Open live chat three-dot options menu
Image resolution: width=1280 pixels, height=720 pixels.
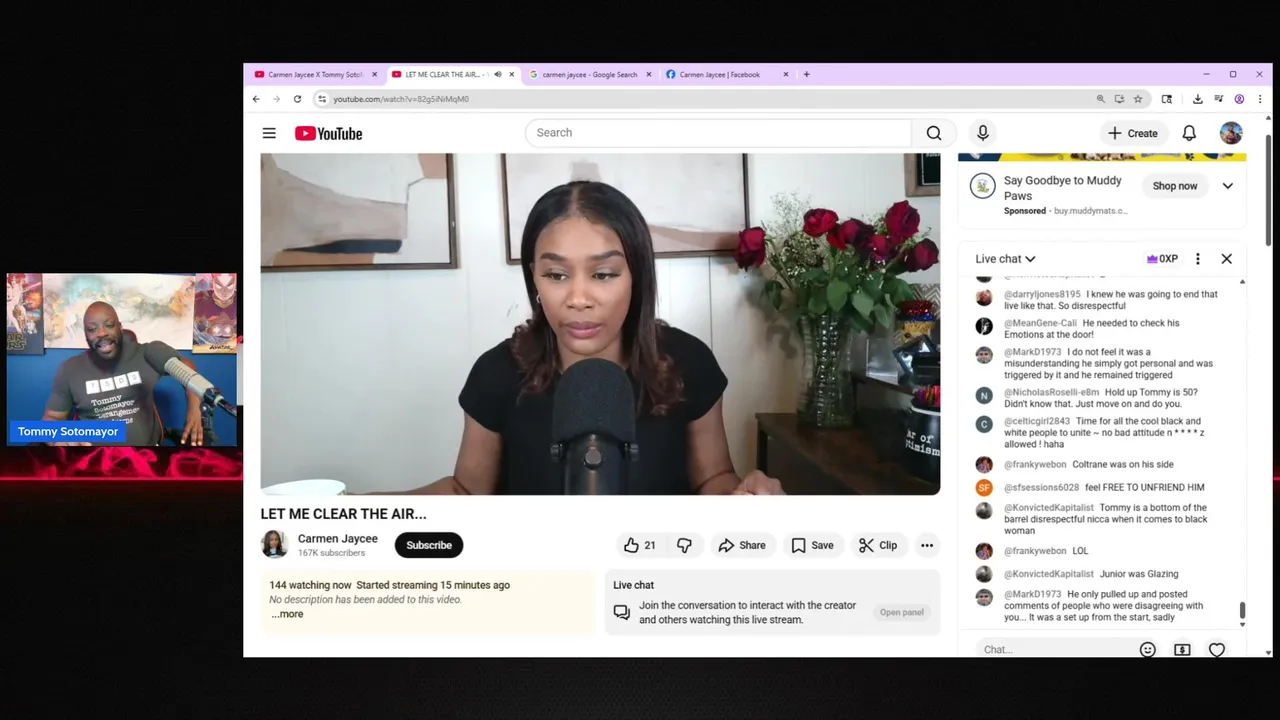point(1198,259)
